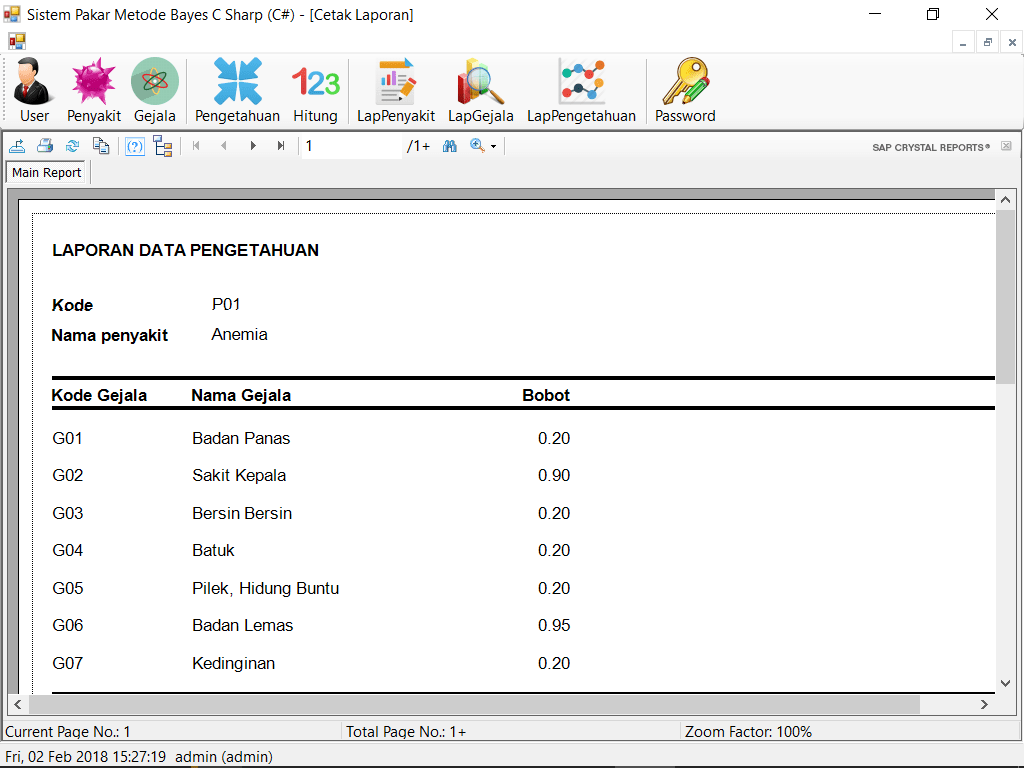Jump to the last report page
1024x768 pixels.
pyautogui.click(x=281, y=146)
